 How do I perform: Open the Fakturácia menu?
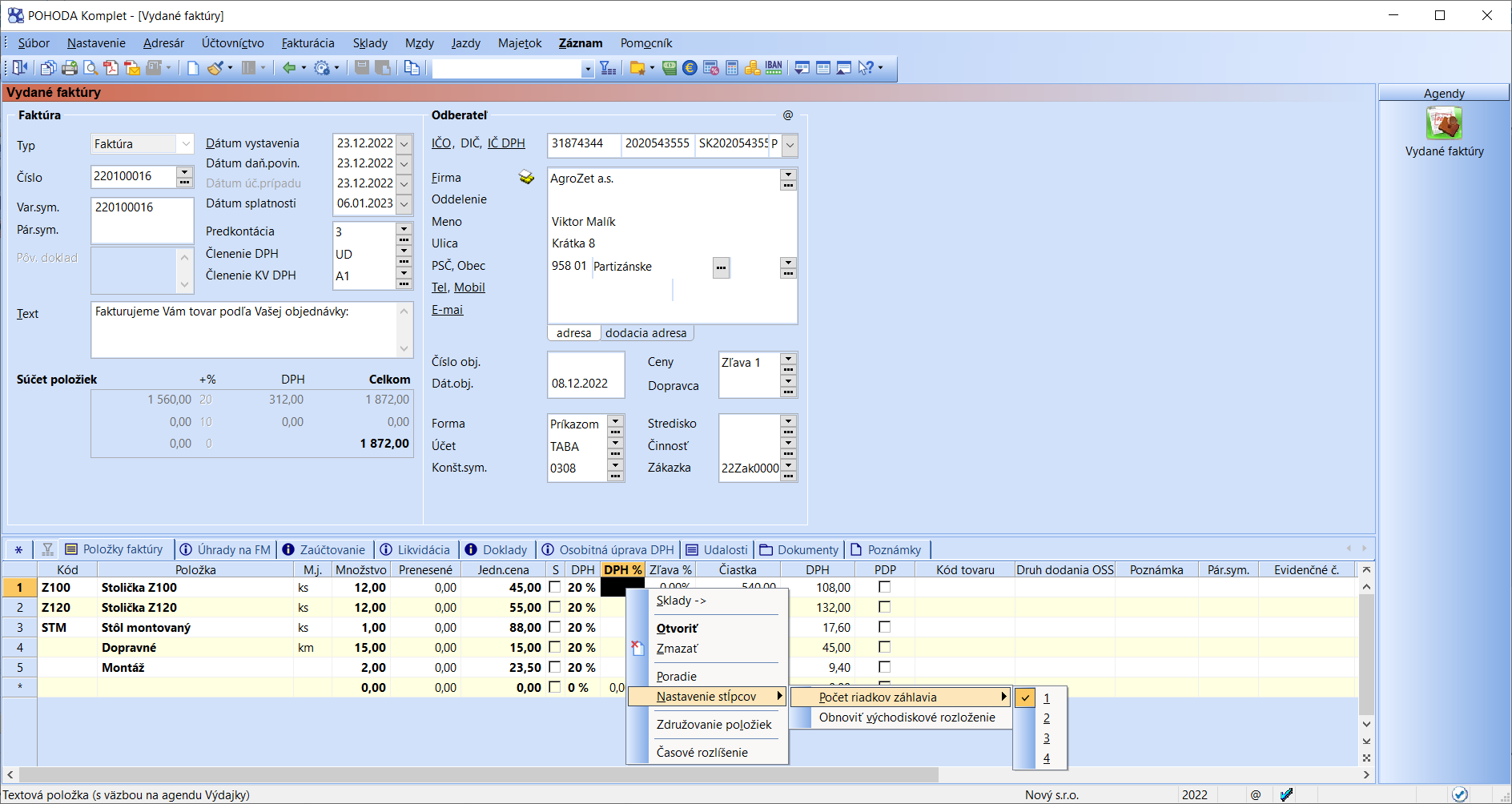pos(308,43)
